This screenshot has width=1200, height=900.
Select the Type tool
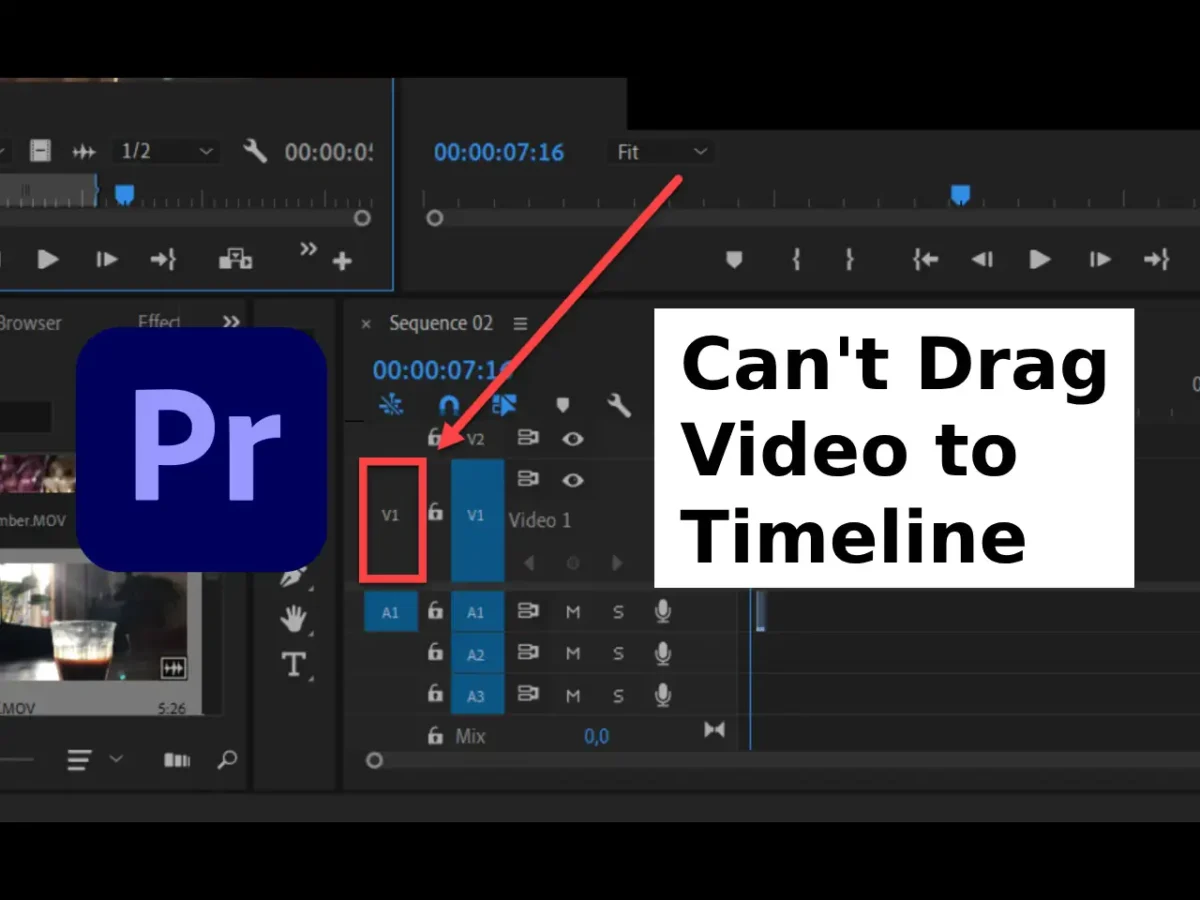293,664
